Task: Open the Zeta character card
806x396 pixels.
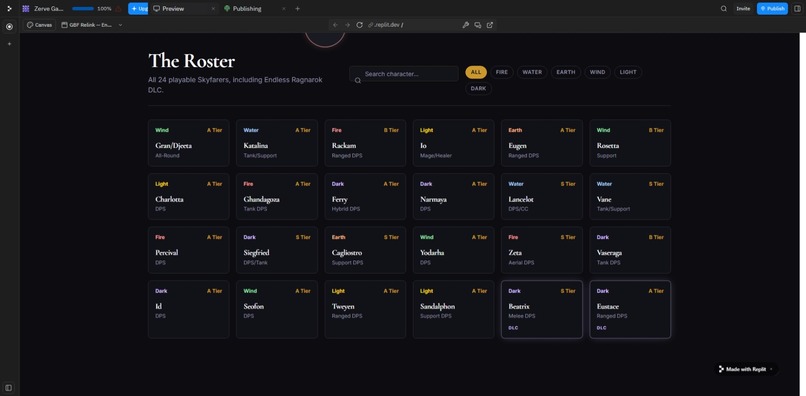Action: click(542, 250)
